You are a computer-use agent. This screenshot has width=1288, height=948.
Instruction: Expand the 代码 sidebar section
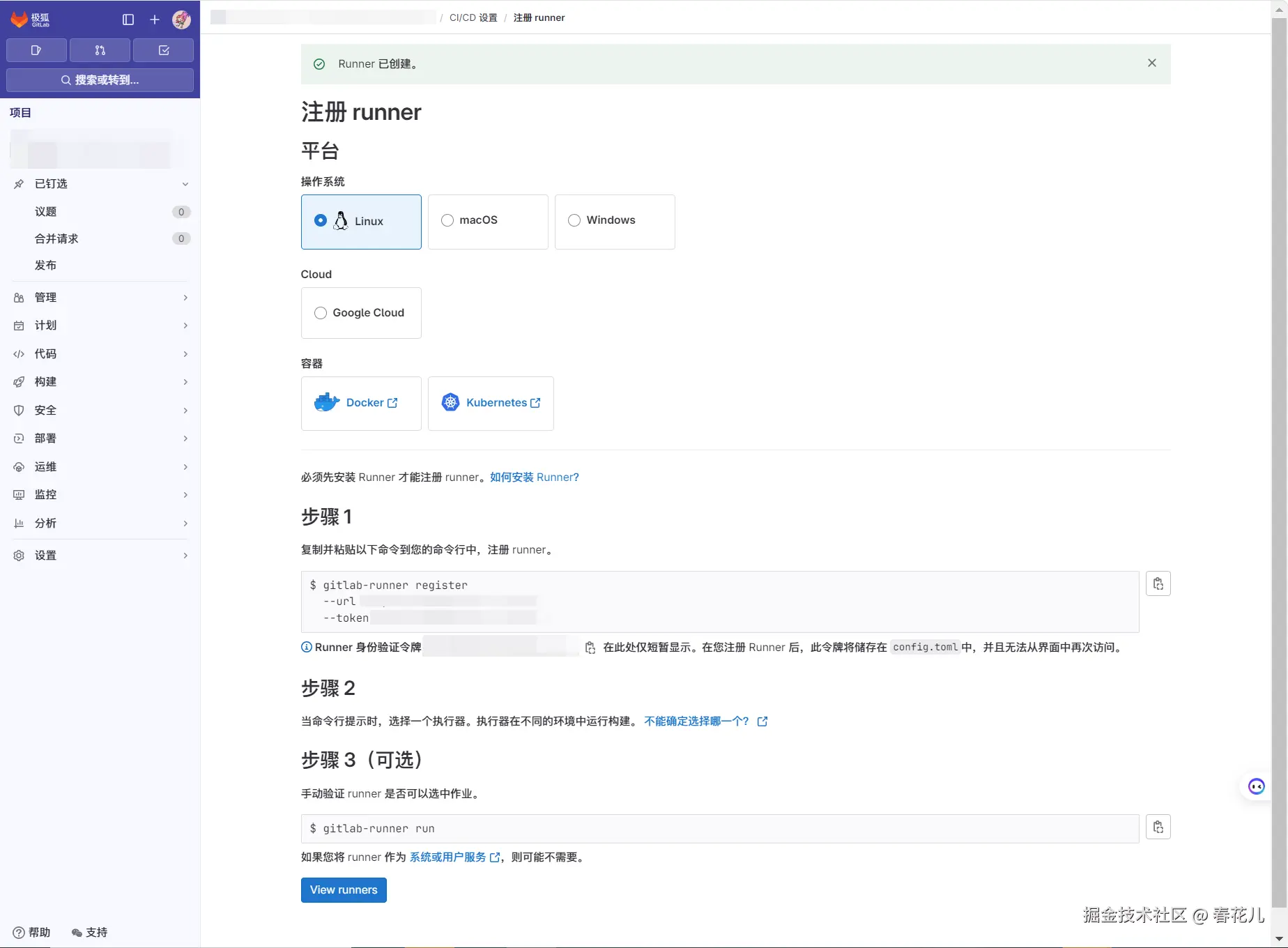[100, 354]
